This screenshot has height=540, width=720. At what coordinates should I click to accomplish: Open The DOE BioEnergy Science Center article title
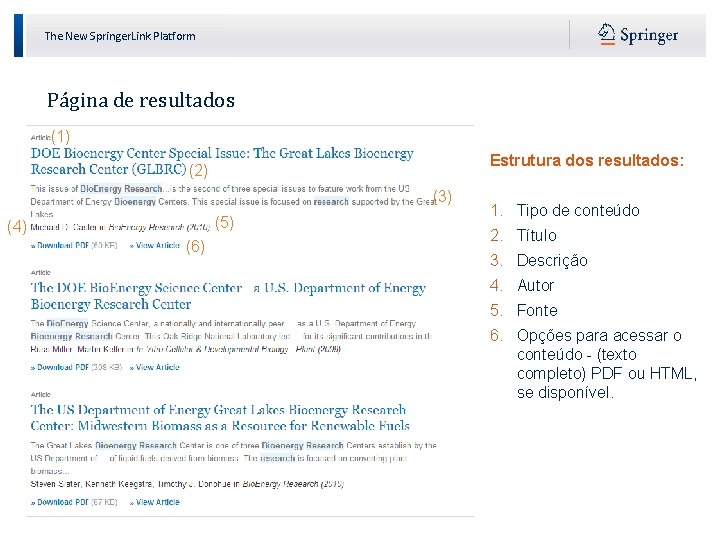pos(228,296)
